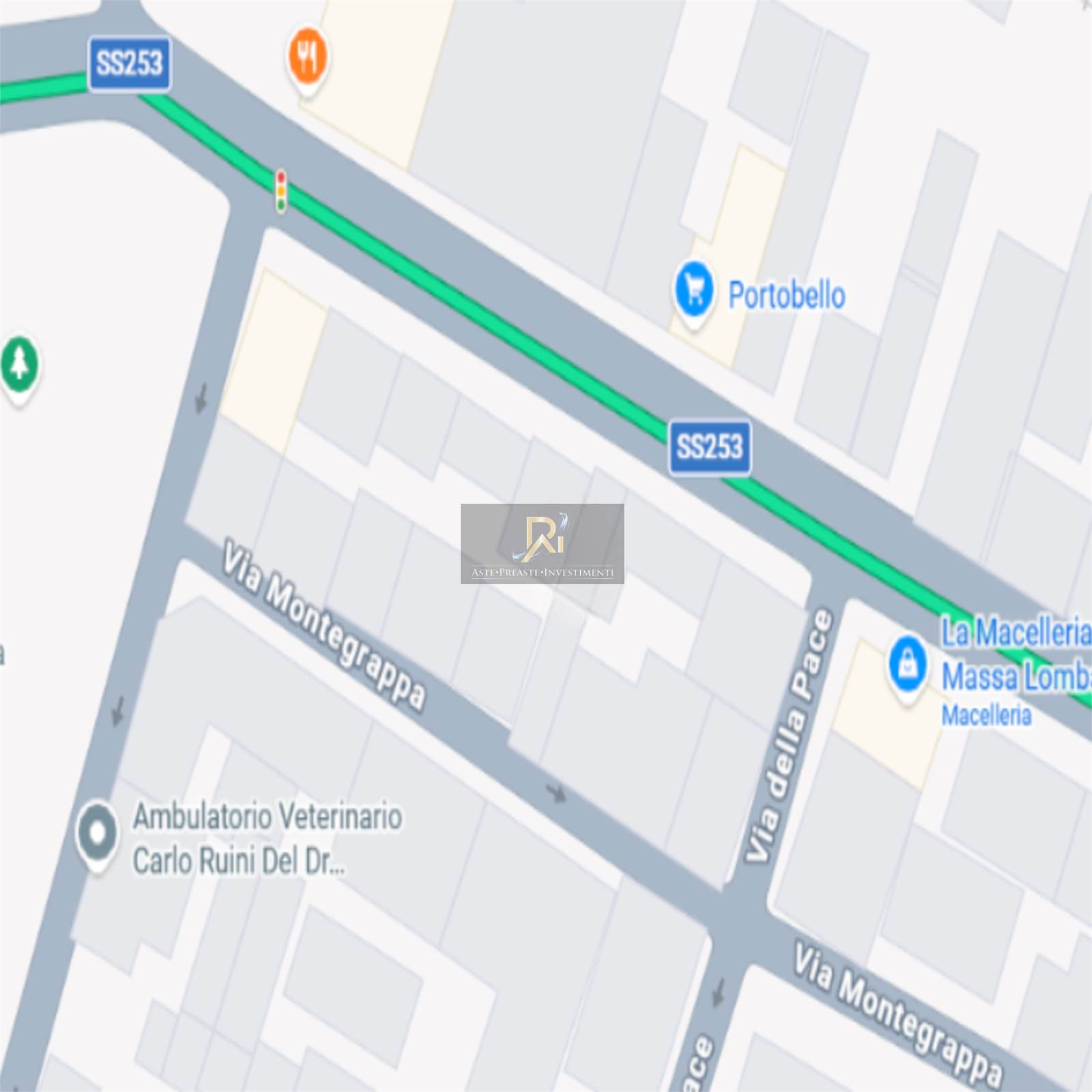Image resolution: width=1092 pixels, height=1092 pixels.
Task: Select the Portobello shopping cart marker
Action: tap(694, 293)
